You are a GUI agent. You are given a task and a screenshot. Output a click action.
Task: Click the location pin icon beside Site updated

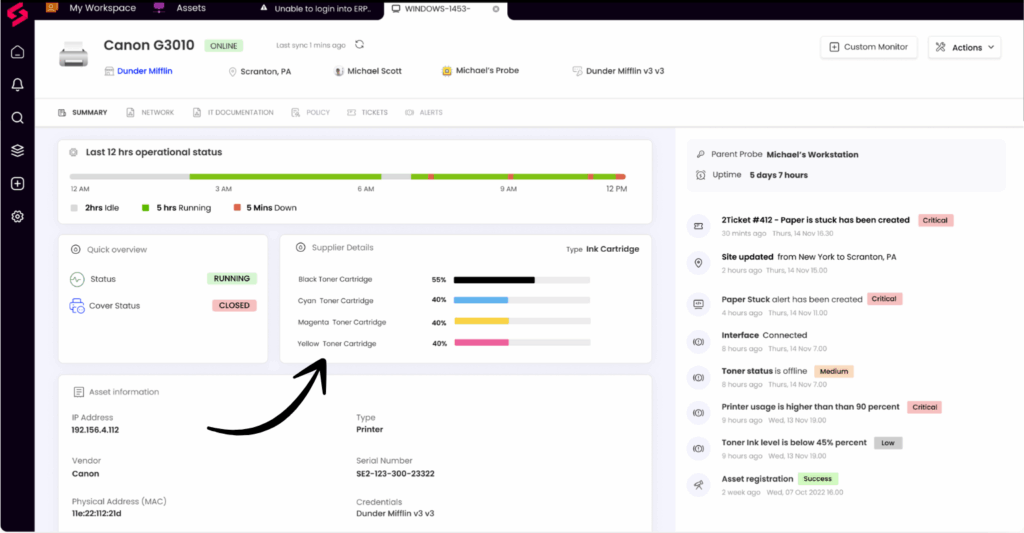pos(698,263)
